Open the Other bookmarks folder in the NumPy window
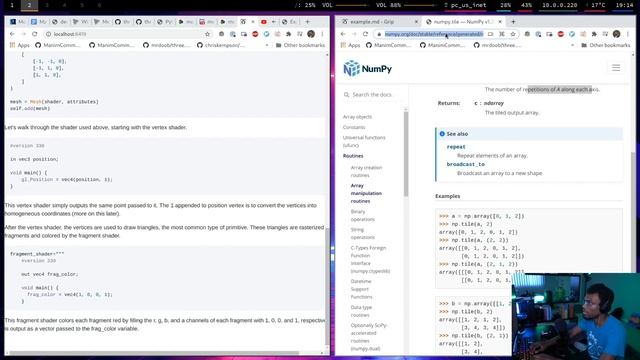This screenshot has width=640, height=360. (x=606, y=45)
